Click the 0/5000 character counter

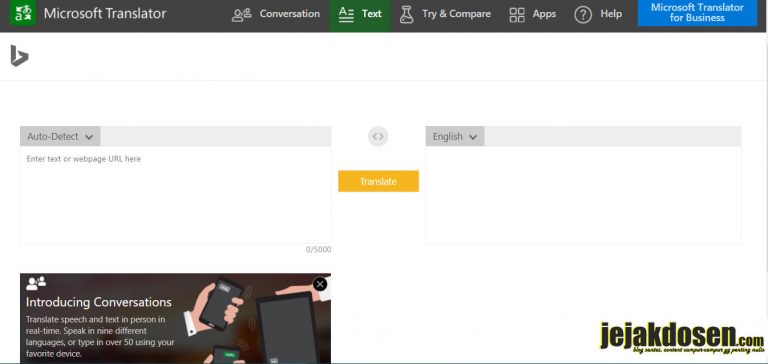click(318, 249)
